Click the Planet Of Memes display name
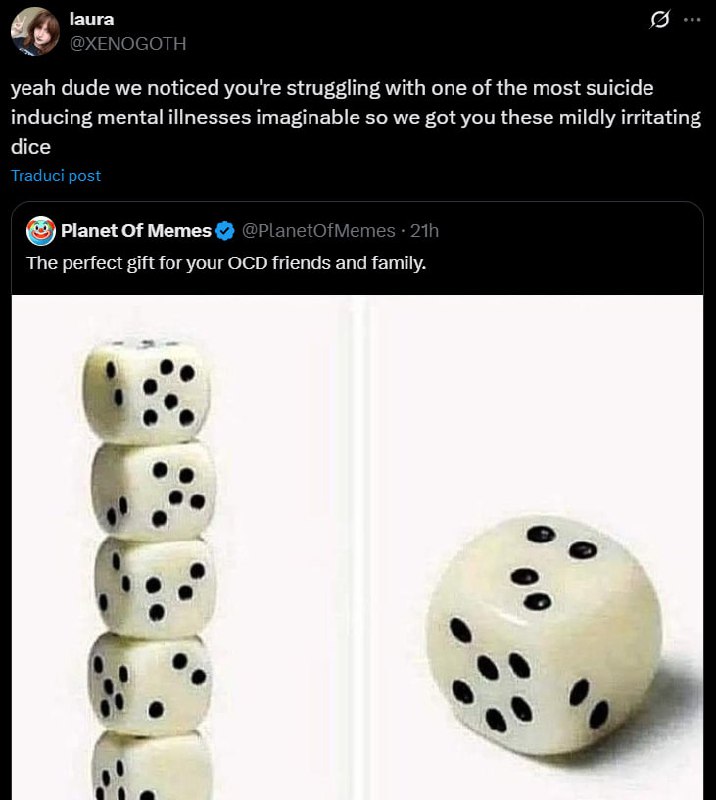The height and width of the screenshot is (800, 716). 137,229
